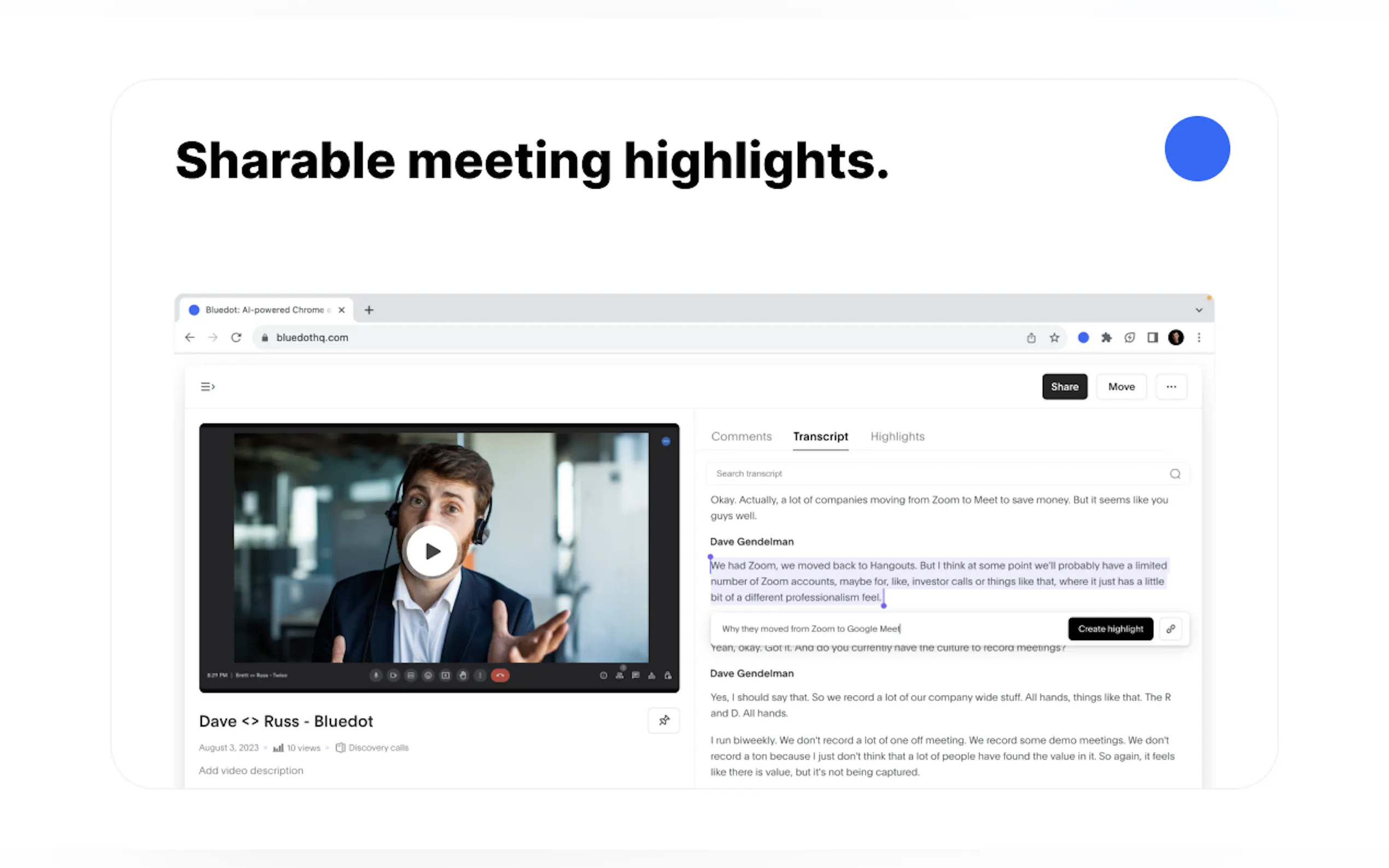1389x868 pixels.
Task: Open the Chrome three-dot menu
Action: (1198, 338)
